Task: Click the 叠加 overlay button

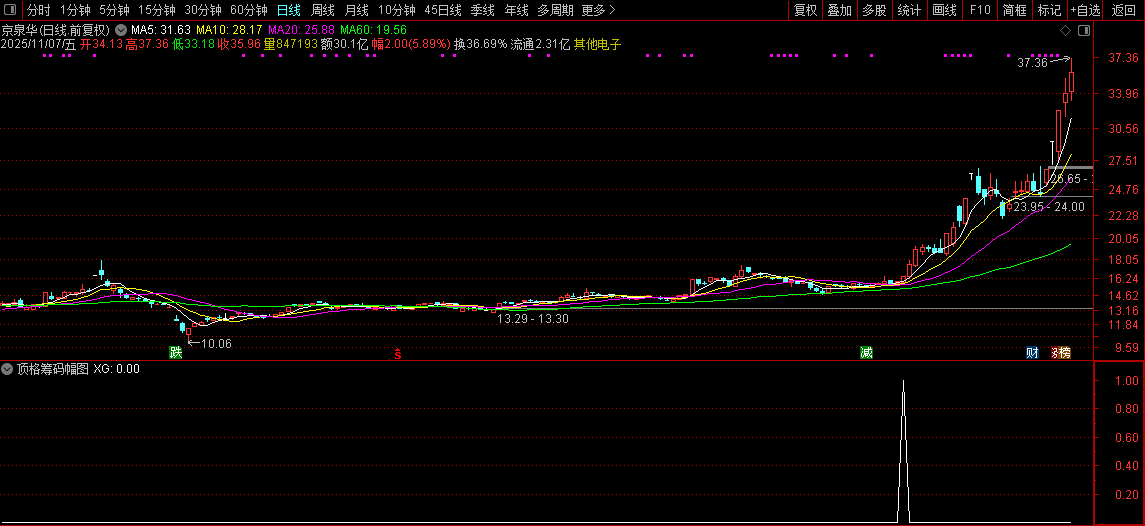Action: (x=840, y=10)
